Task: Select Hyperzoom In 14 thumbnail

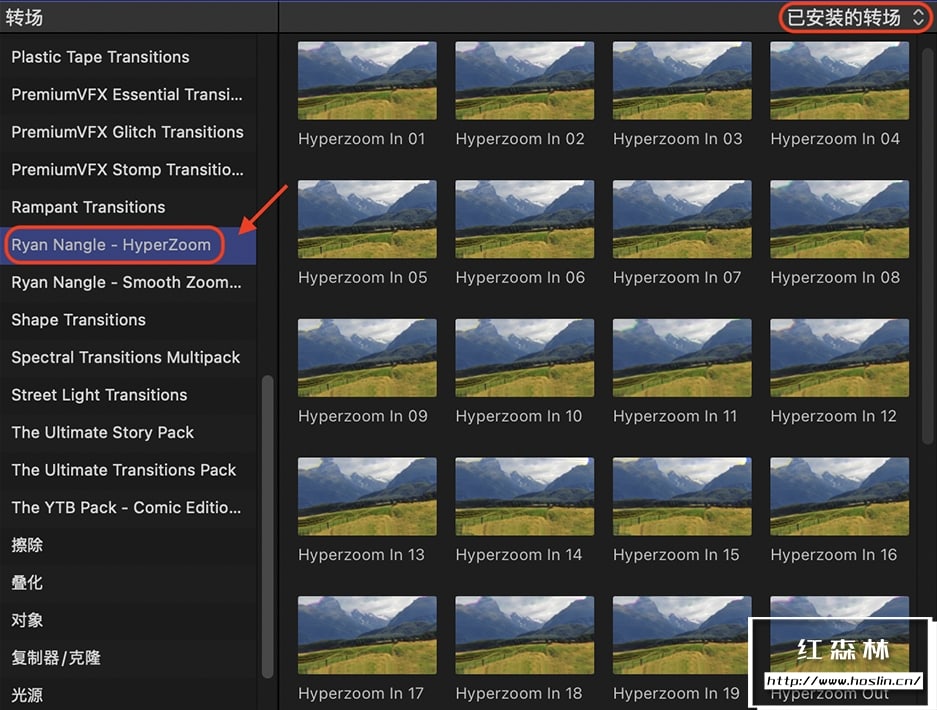Action: pyautogui.click(x=525, y=496)
